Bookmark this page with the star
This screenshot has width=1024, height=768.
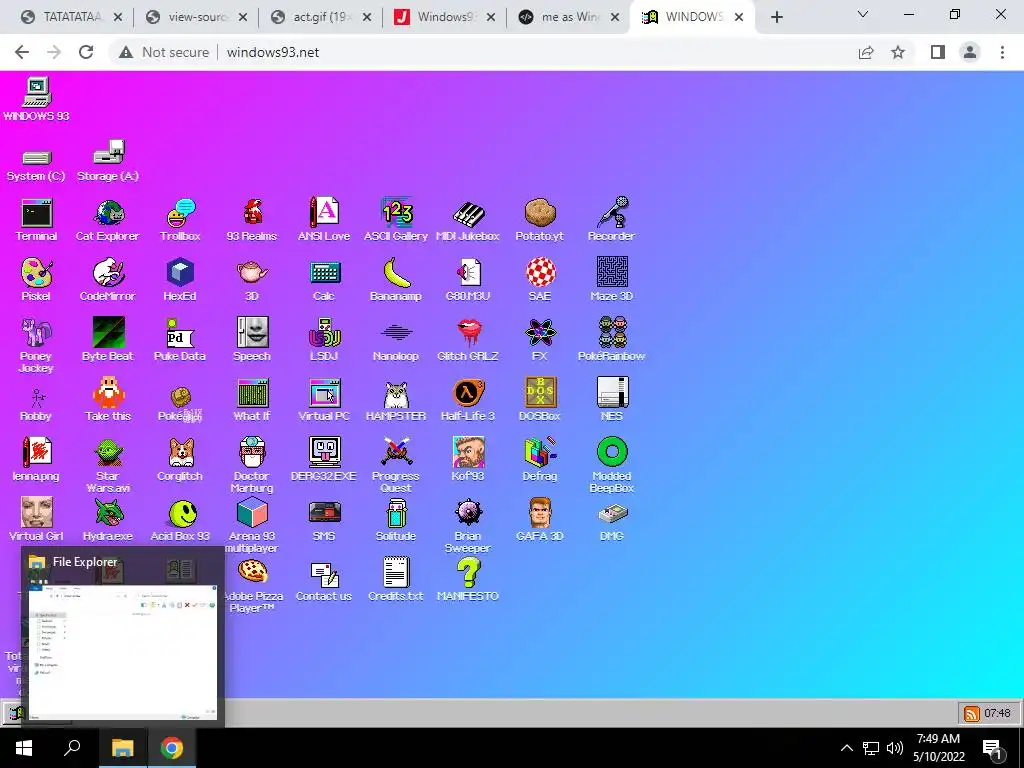pyautogui.click(x=898, y=52)
